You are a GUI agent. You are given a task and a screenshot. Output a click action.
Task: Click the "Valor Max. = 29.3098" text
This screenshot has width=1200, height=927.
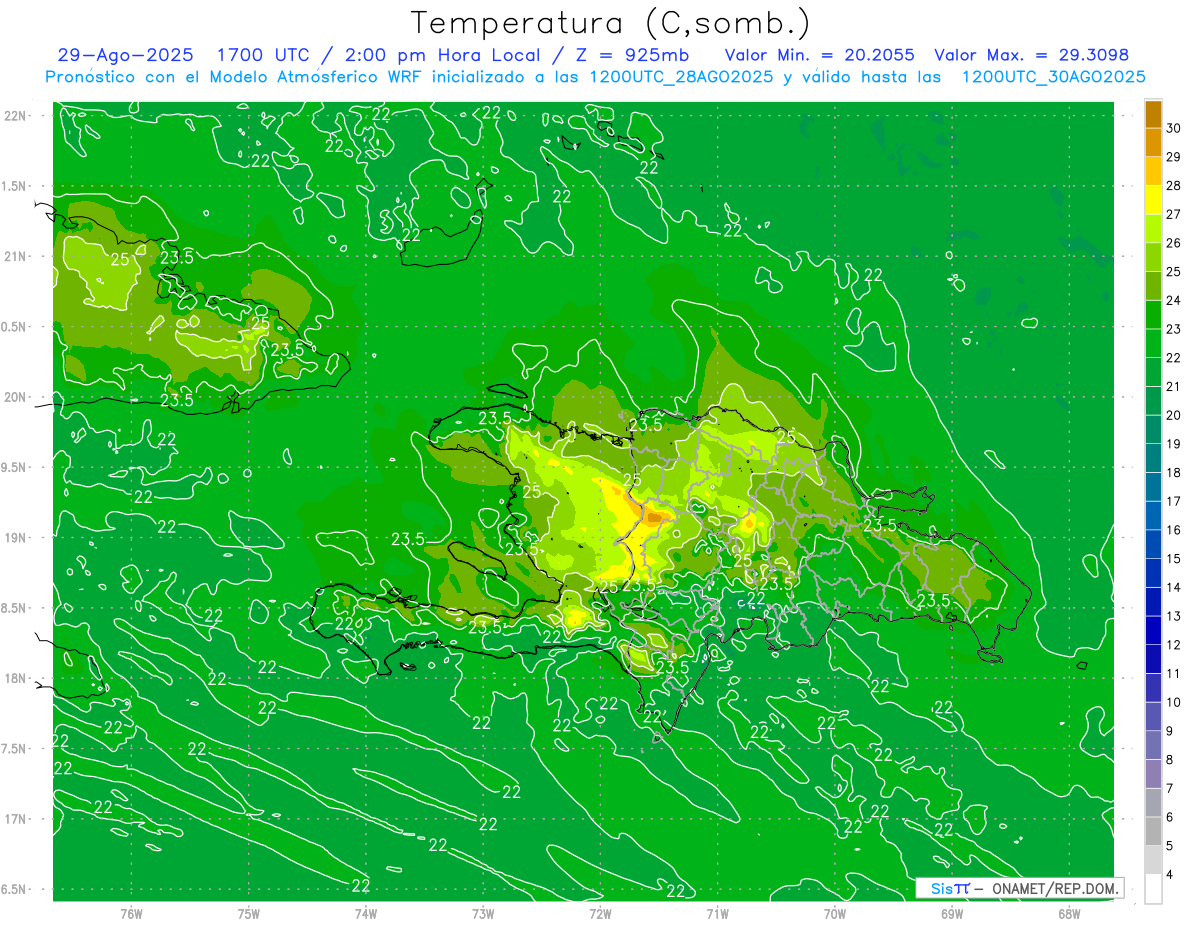1032,56
